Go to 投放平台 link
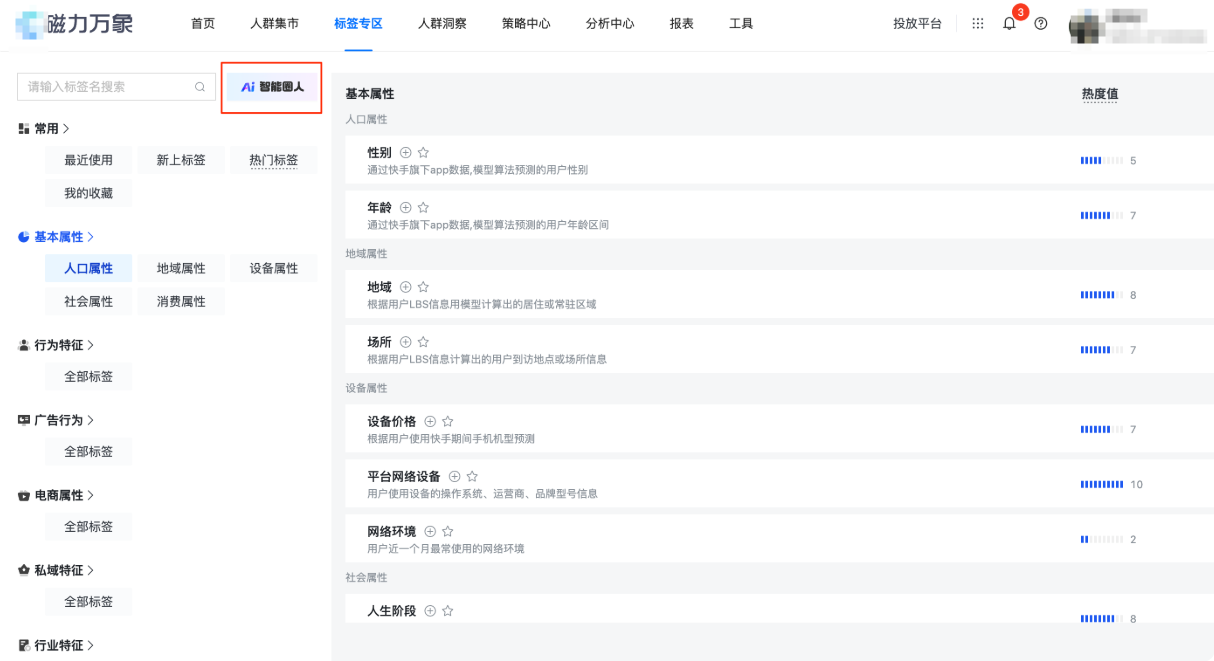1214x661 pixels. pyautogui.click(x=917, y=23)
